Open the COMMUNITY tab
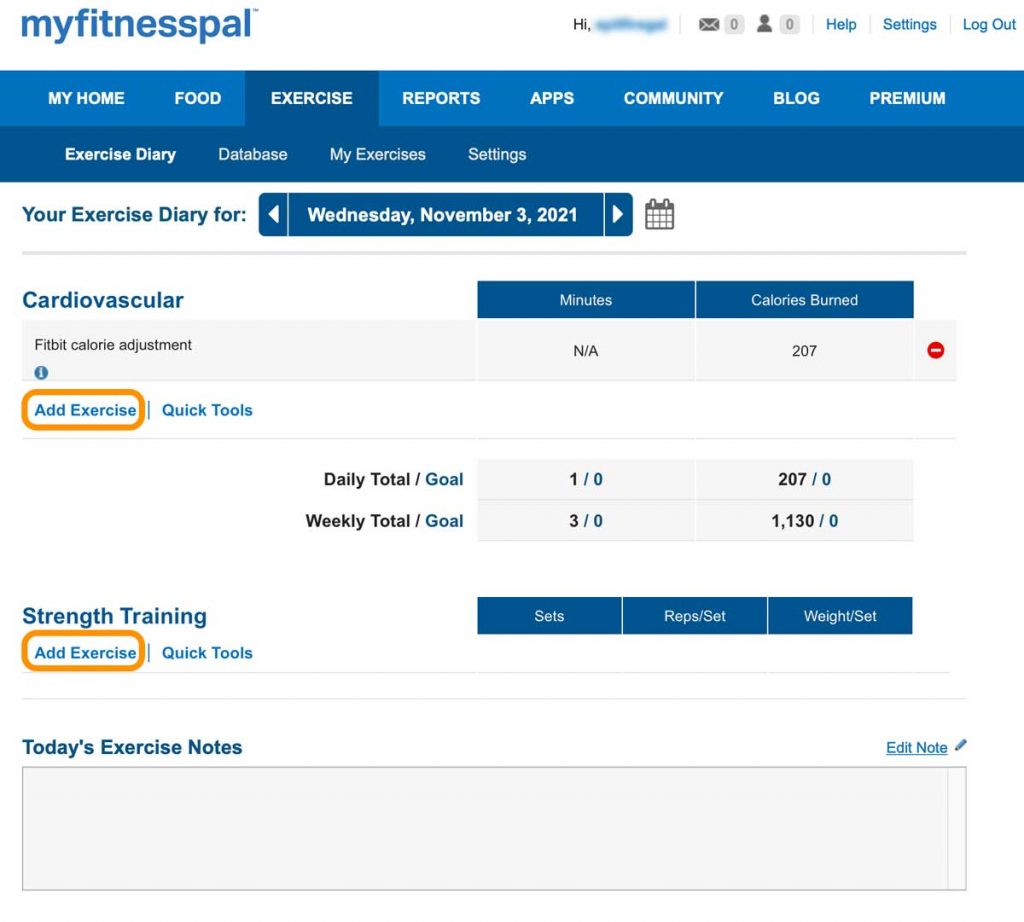The image size is (1024, 922). coord(673,98)
